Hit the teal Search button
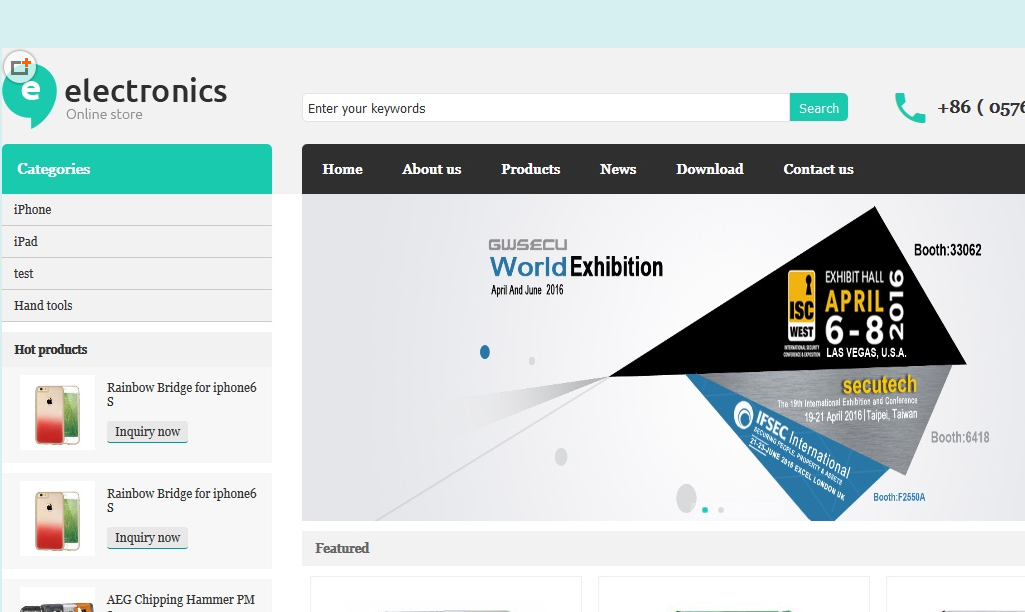Image resolution: width=1025 pixels, height=612 pixels. point(818,108)
